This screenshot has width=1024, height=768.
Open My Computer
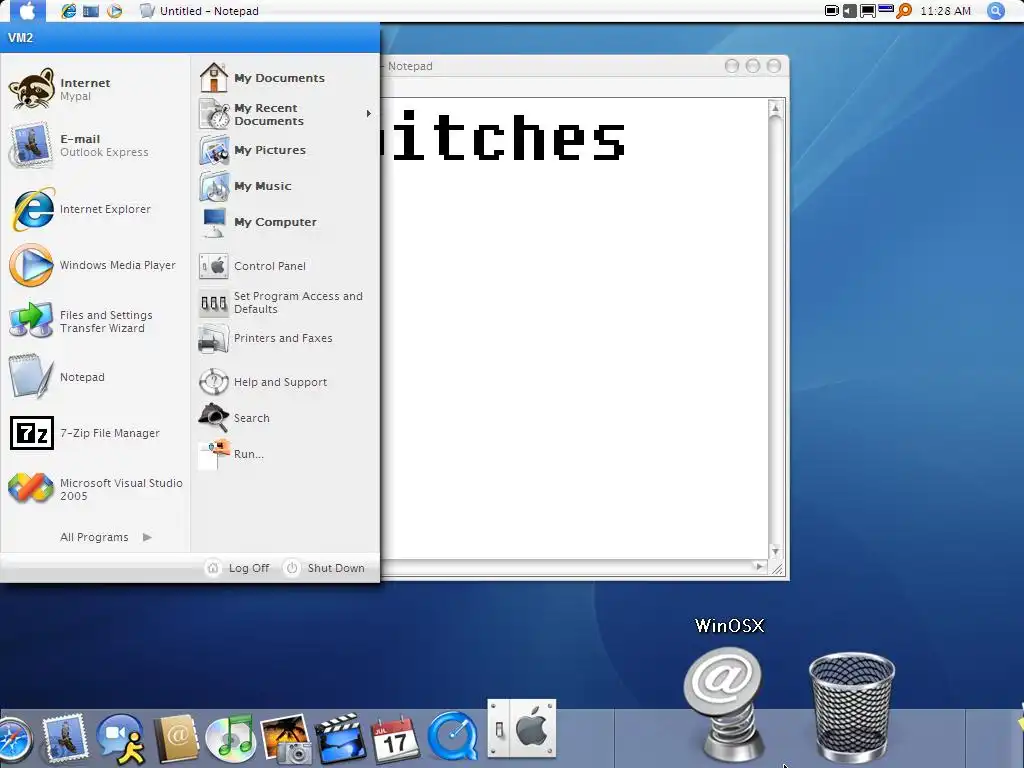(x=285, y=222)
